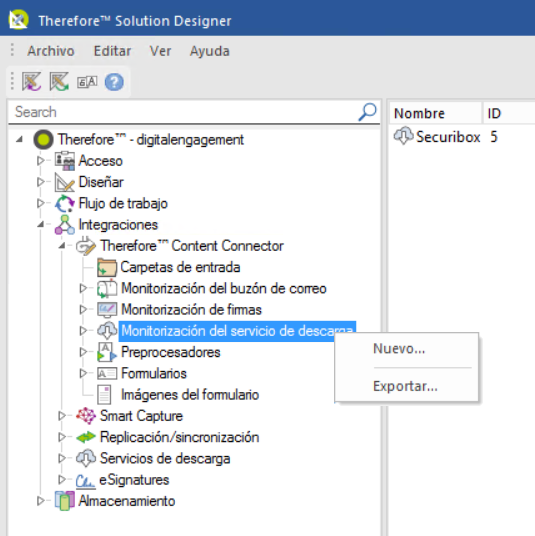
Task: Select the Smart Capture label
Action: point(141,416)
